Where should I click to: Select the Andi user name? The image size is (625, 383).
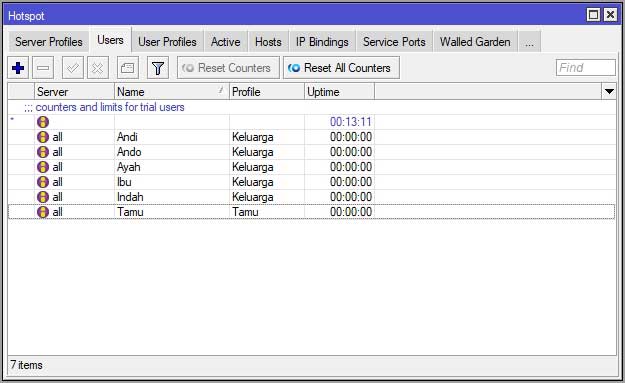click(127, 137)
